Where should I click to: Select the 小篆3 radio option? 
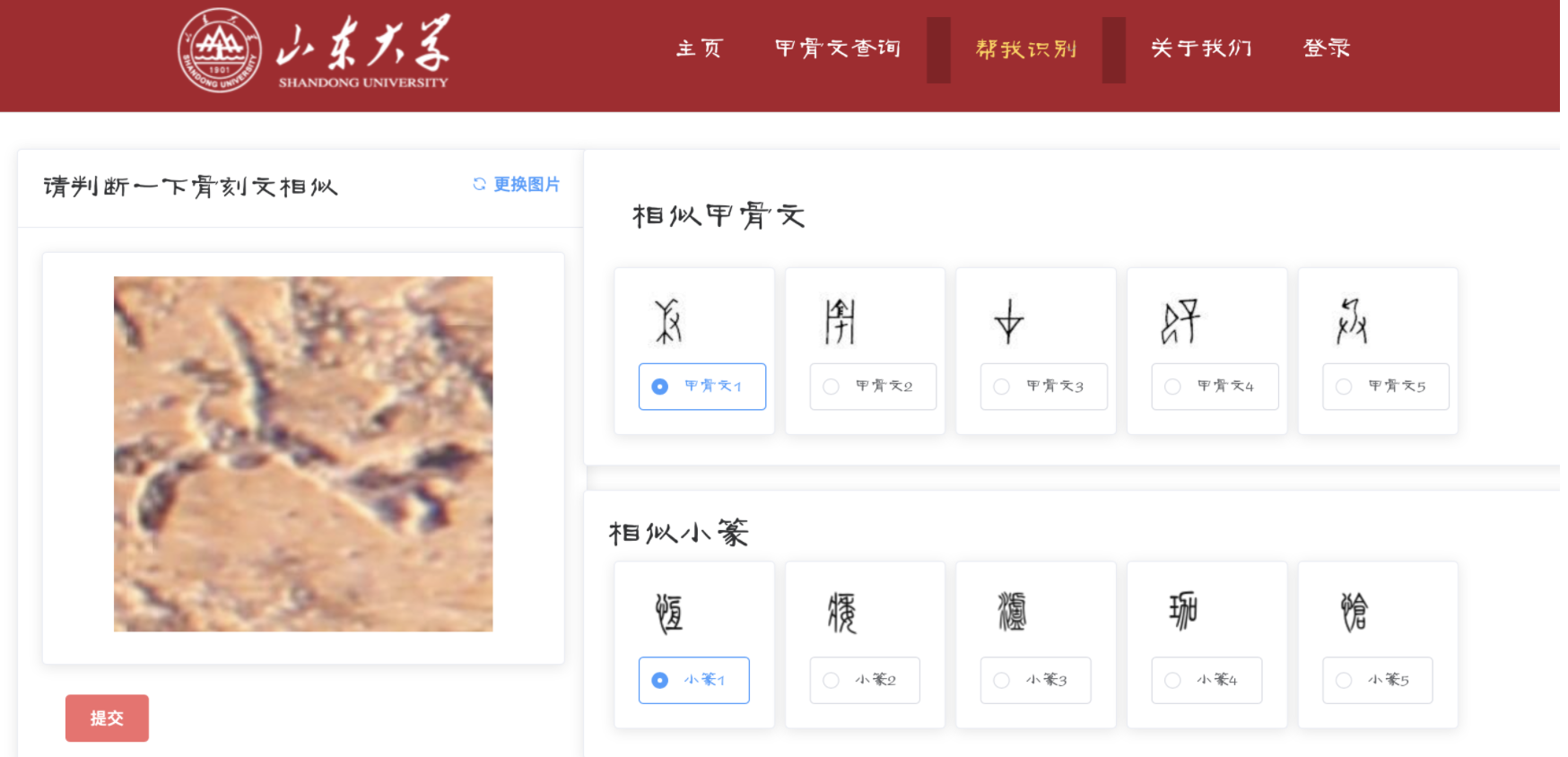pos(1002,681)
